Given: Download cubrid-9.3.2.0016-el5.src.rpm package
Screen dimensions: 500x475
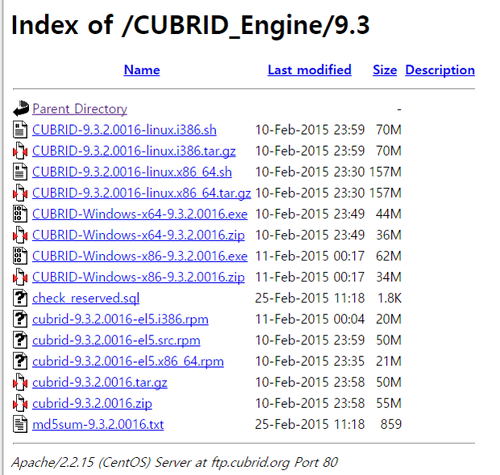Looking at the screenshot, I should [x=116, y=340].
